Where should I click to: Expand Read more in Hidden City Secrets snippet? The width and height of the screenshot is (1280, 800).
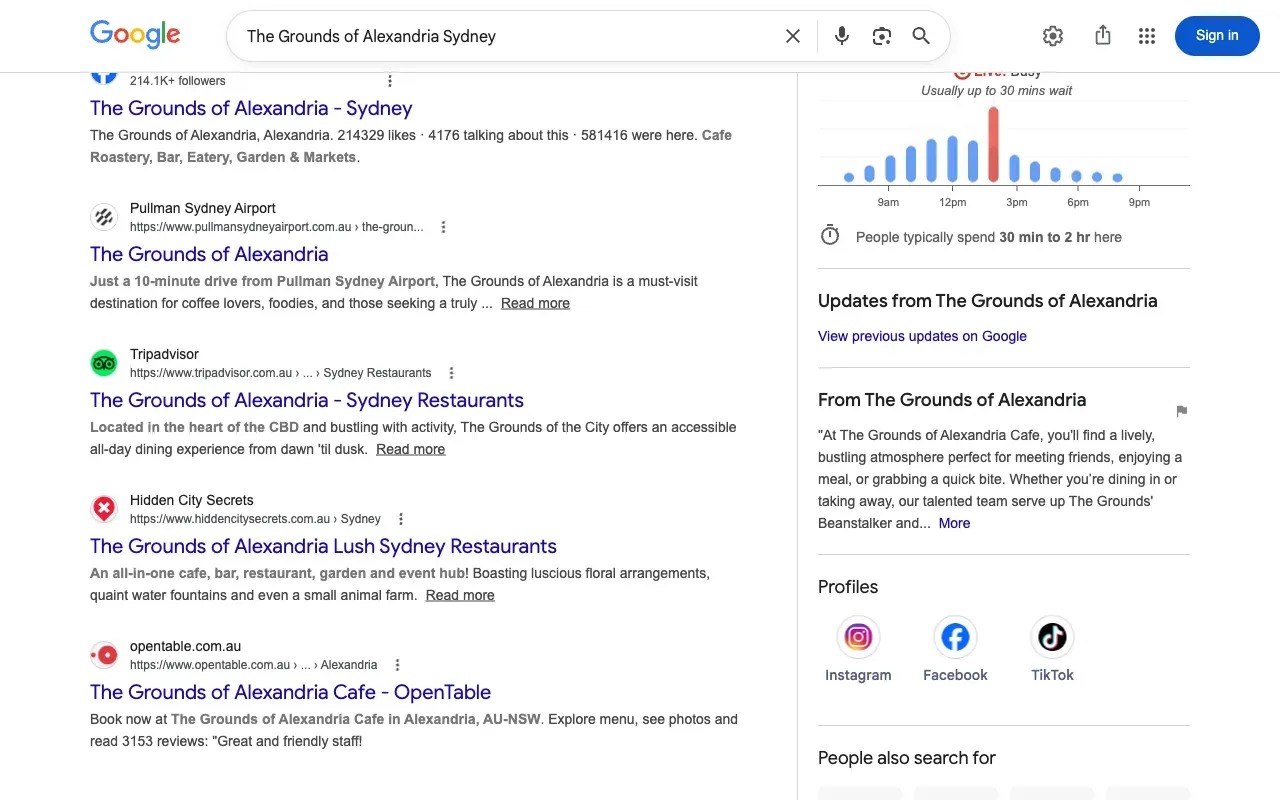tap(460, 595)
